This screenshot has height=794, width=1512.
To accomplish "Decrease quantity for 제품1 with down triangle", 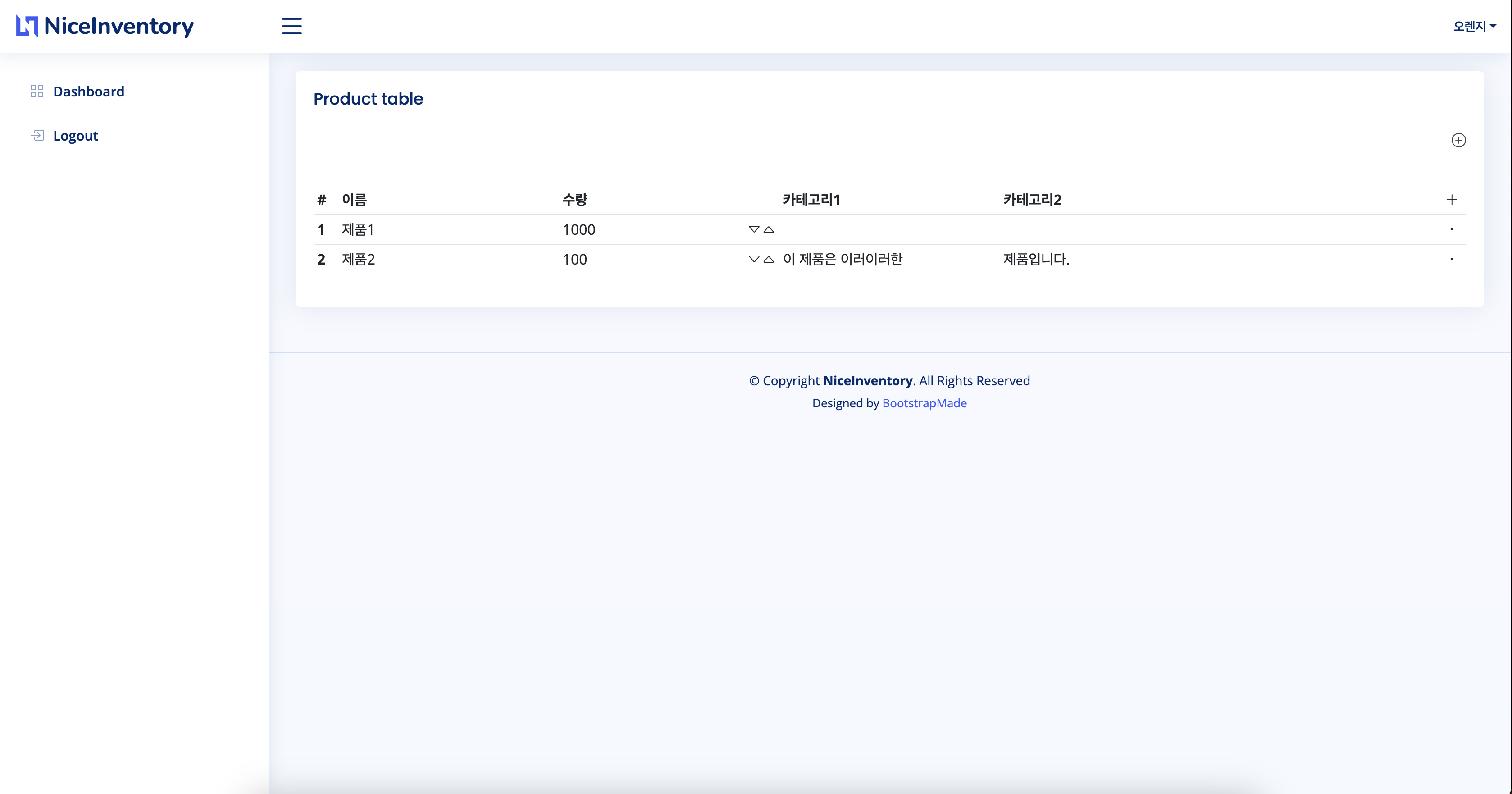I will pos(754,229).
